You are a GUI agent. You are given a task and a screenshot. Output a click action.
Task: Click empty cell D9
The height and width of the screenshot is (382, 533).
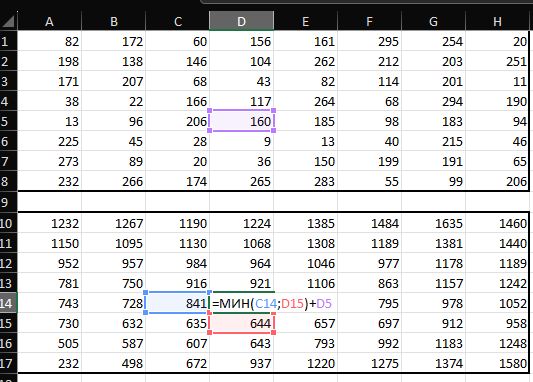pos(241,202)
